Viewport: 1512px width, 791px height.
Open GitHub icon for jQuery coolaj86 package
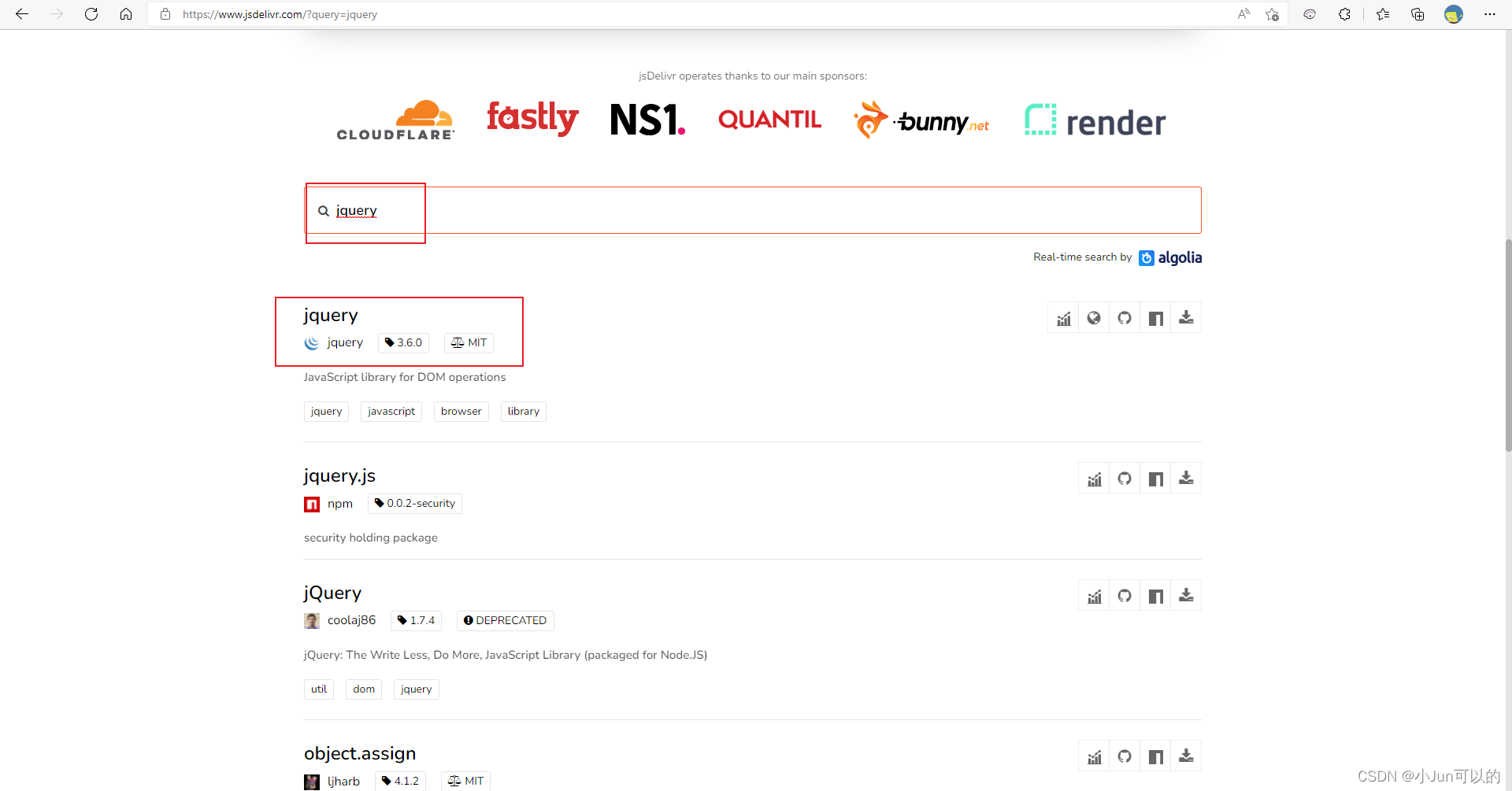[1125, 596]
